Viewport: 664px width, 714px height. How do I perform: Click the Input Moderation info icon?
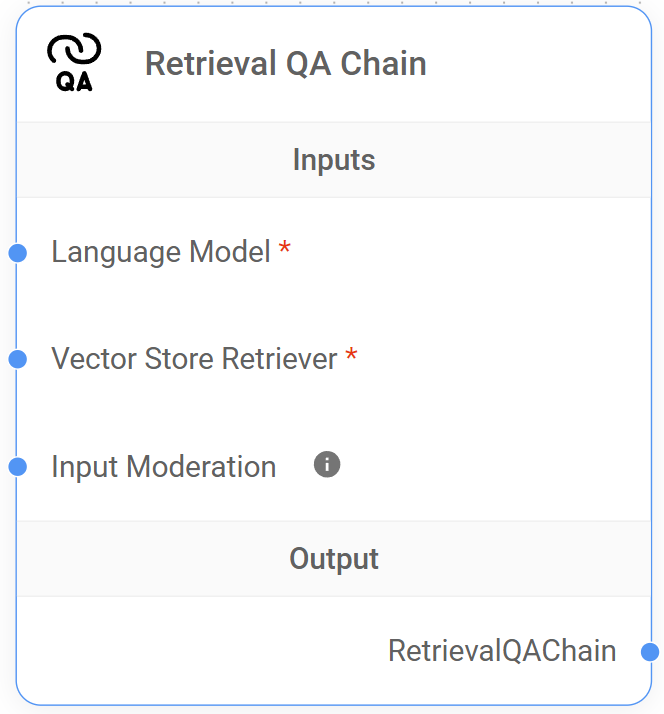(327, 464)
